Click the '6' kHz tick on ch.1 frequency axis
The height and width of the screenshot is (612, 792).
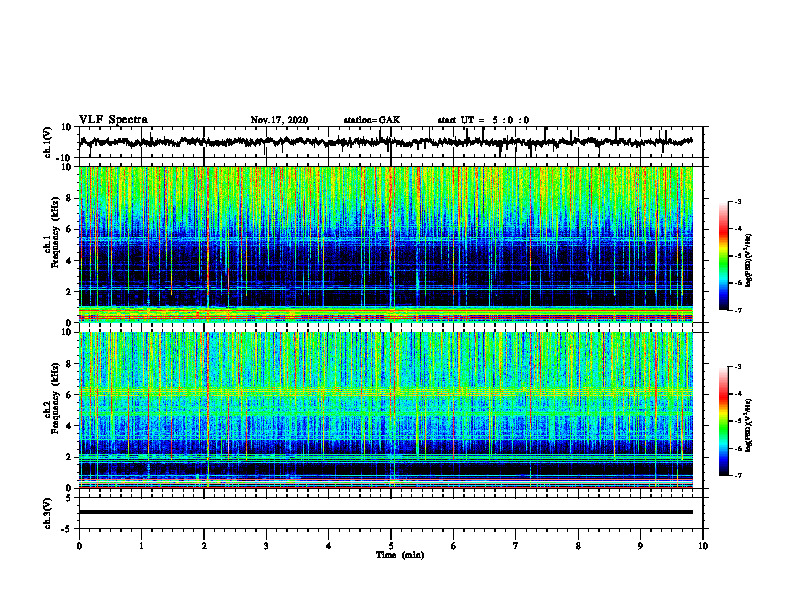[x=69, y=230]
